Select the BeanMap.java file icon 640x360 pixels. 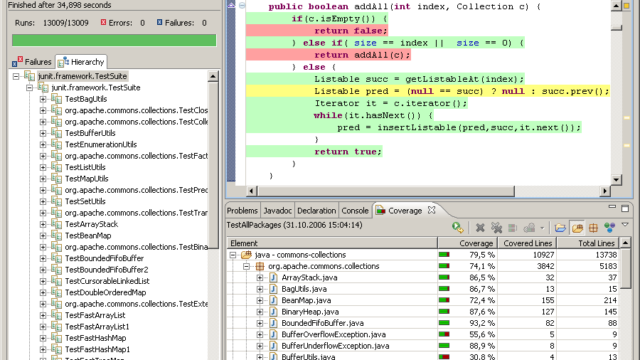pyautogui.click(x=274, y=300)
